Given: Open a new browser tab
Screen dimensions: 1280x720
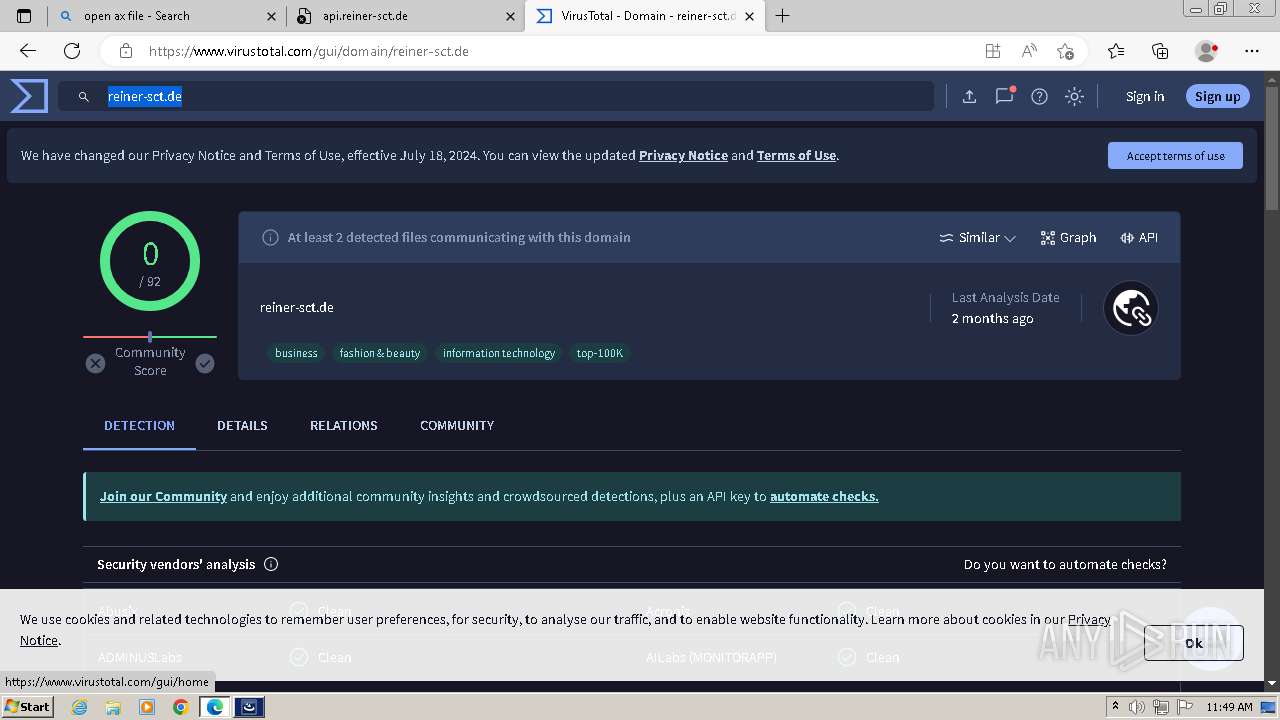Looking at the screenshot, I should (782, 16).
